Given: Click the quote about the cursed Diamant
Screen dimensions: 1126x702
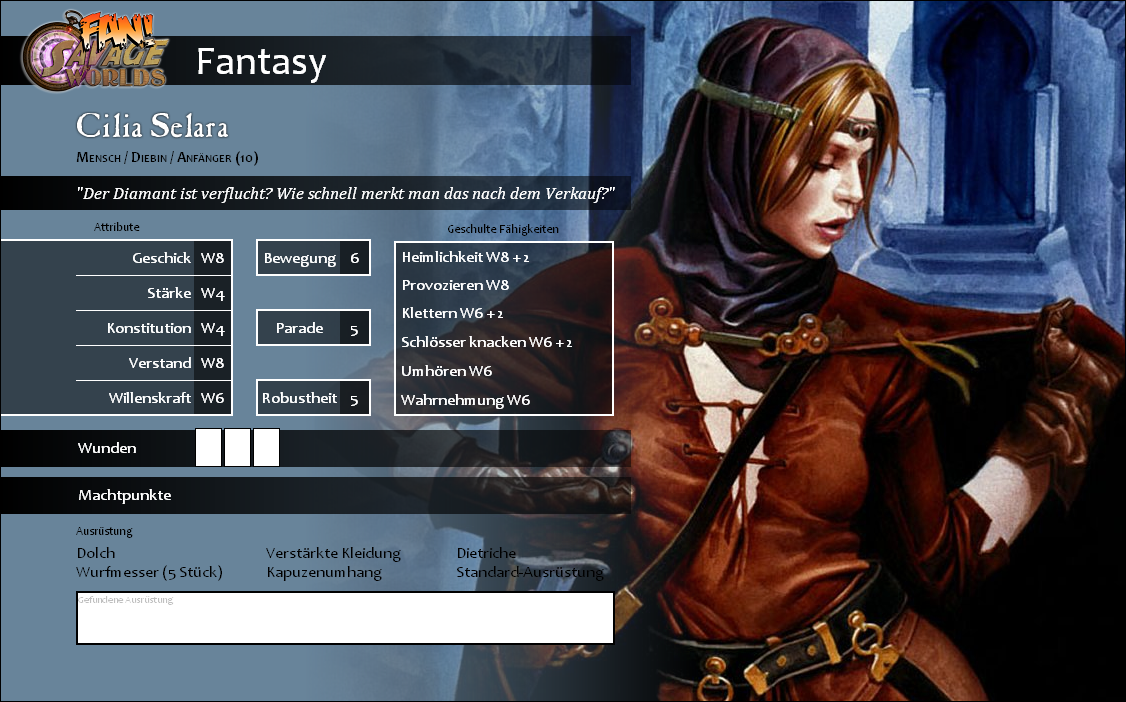Looking at the screenshot, I should tap(345, 193).
